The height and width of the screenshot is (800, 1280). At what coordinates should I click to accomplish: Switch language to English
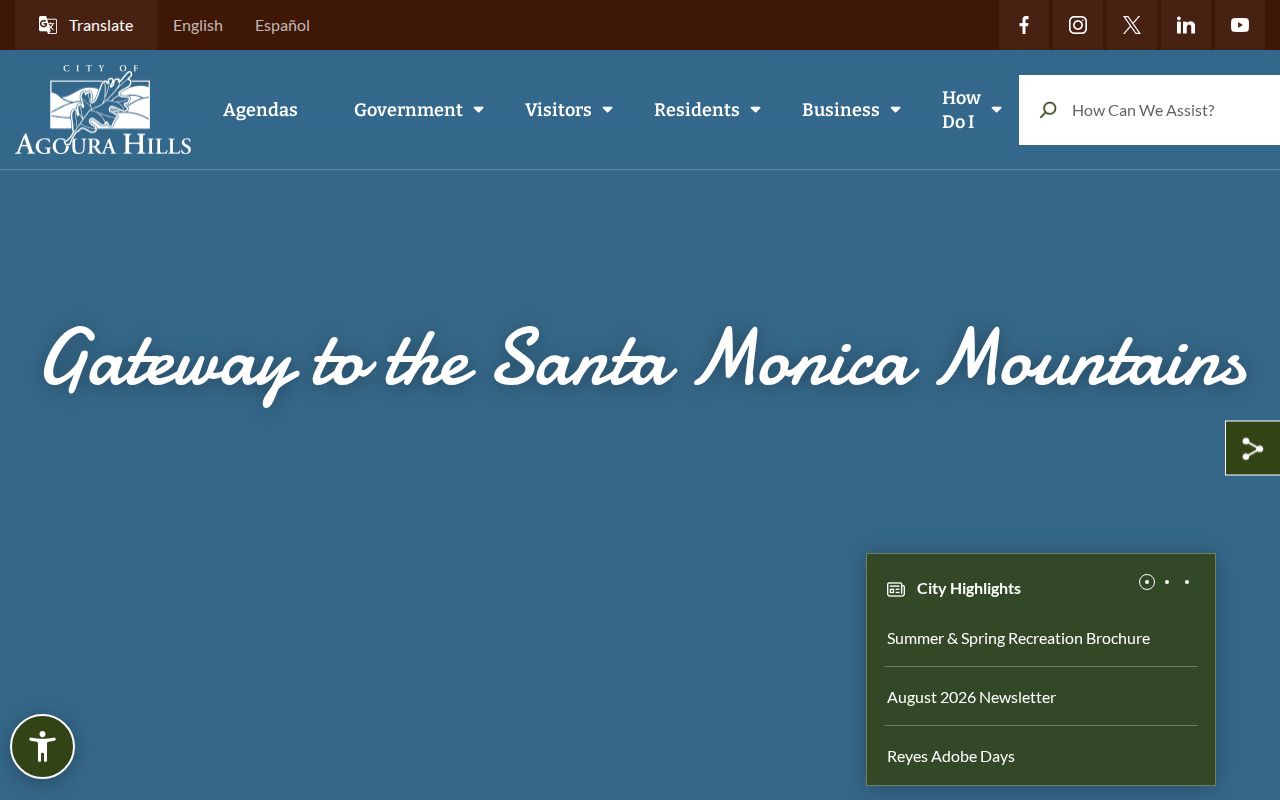[x=198, y=25]
